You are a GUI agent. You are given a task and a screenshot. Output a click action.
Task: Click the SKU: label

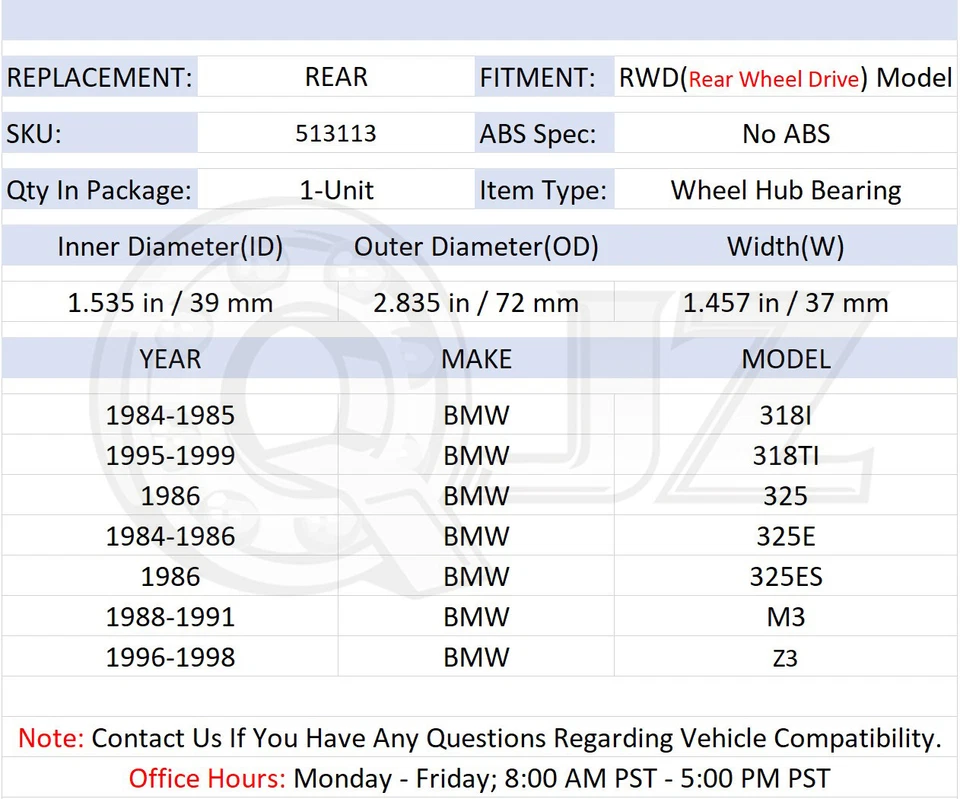click(34, 133)
